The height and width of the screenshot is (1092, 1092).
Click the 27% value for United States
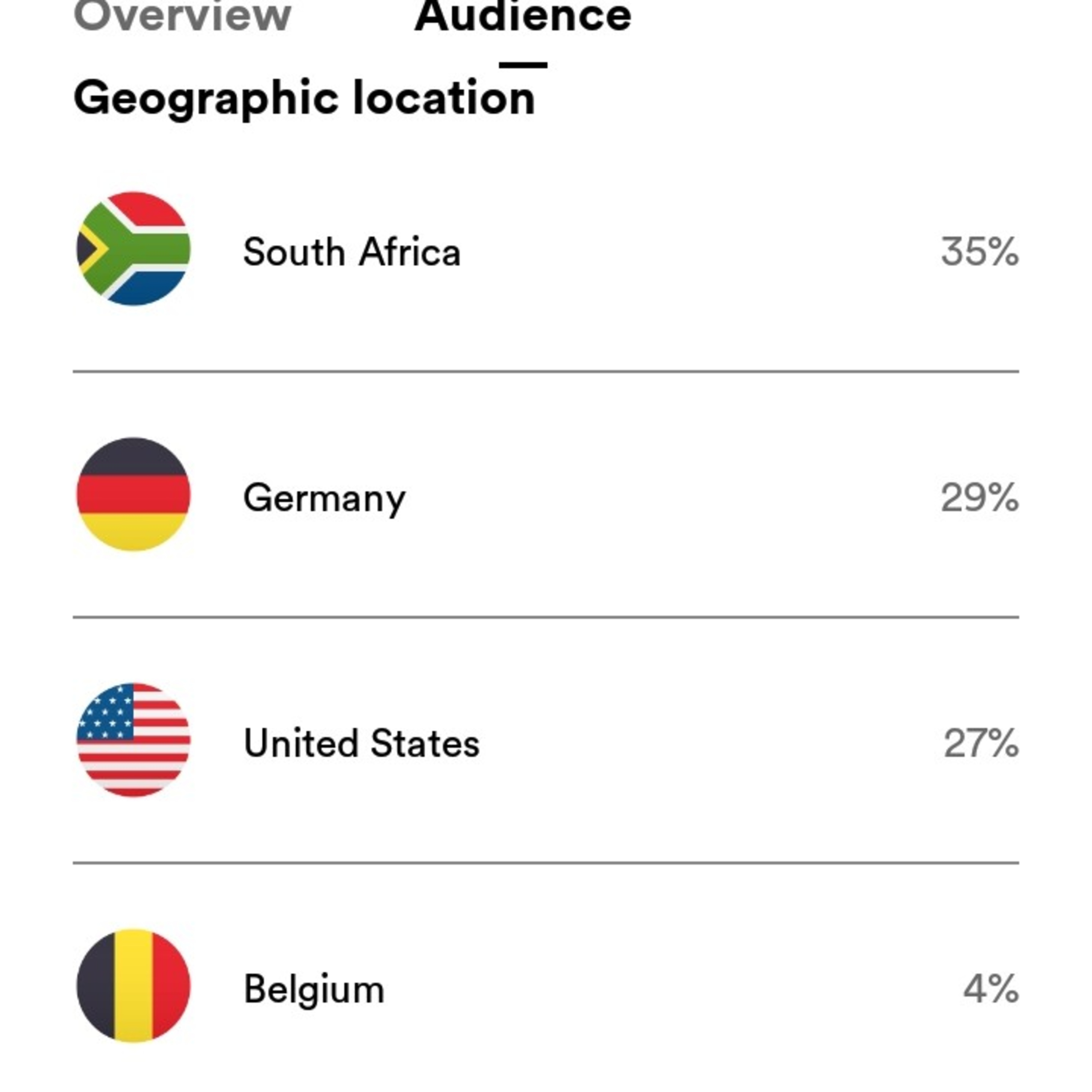coord(981,743)
